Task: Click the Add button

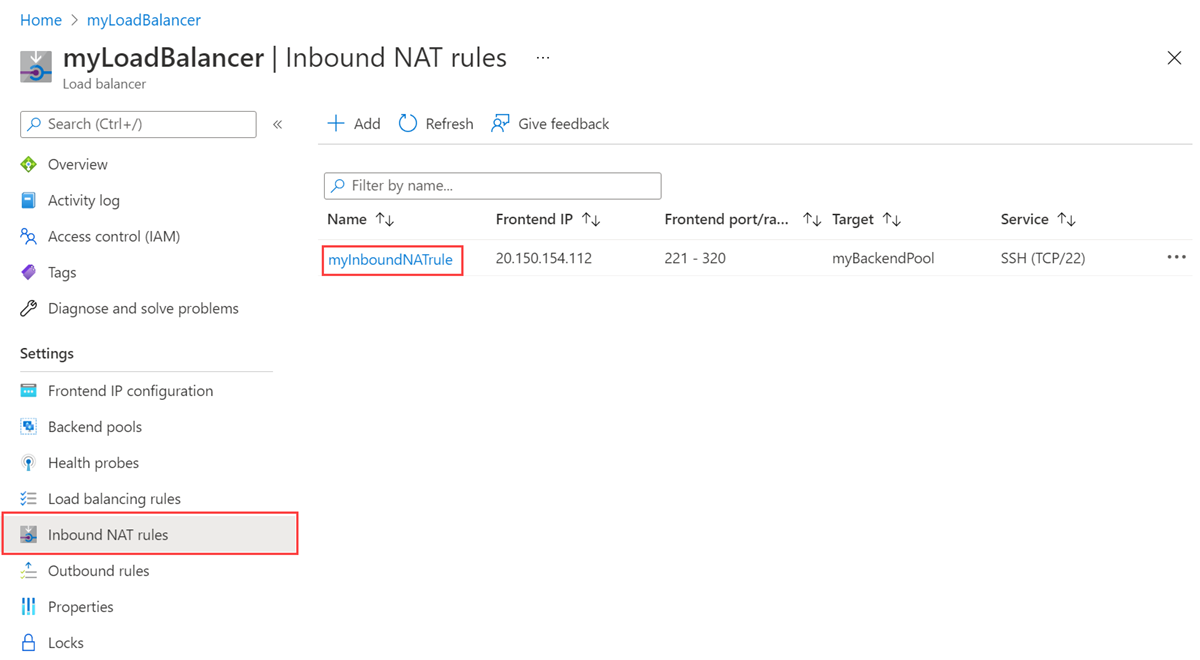Action: (x=354, y=124)
